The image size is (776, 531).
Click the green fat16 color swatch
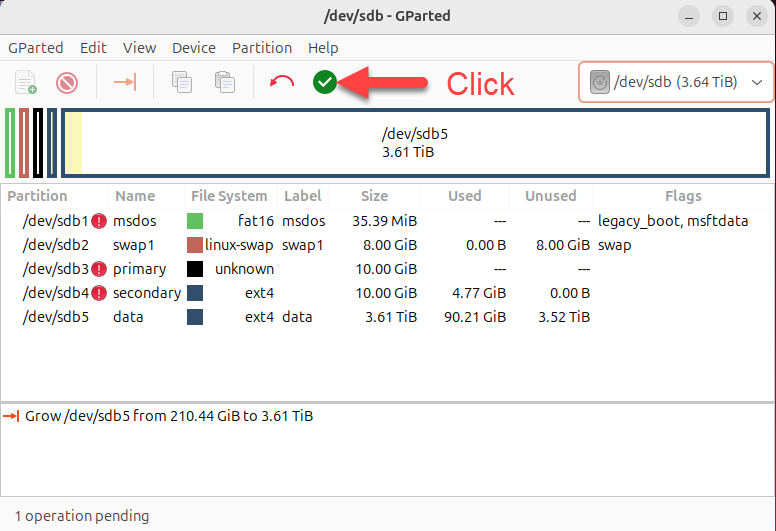pyautogui.click(x=195, y=221)
